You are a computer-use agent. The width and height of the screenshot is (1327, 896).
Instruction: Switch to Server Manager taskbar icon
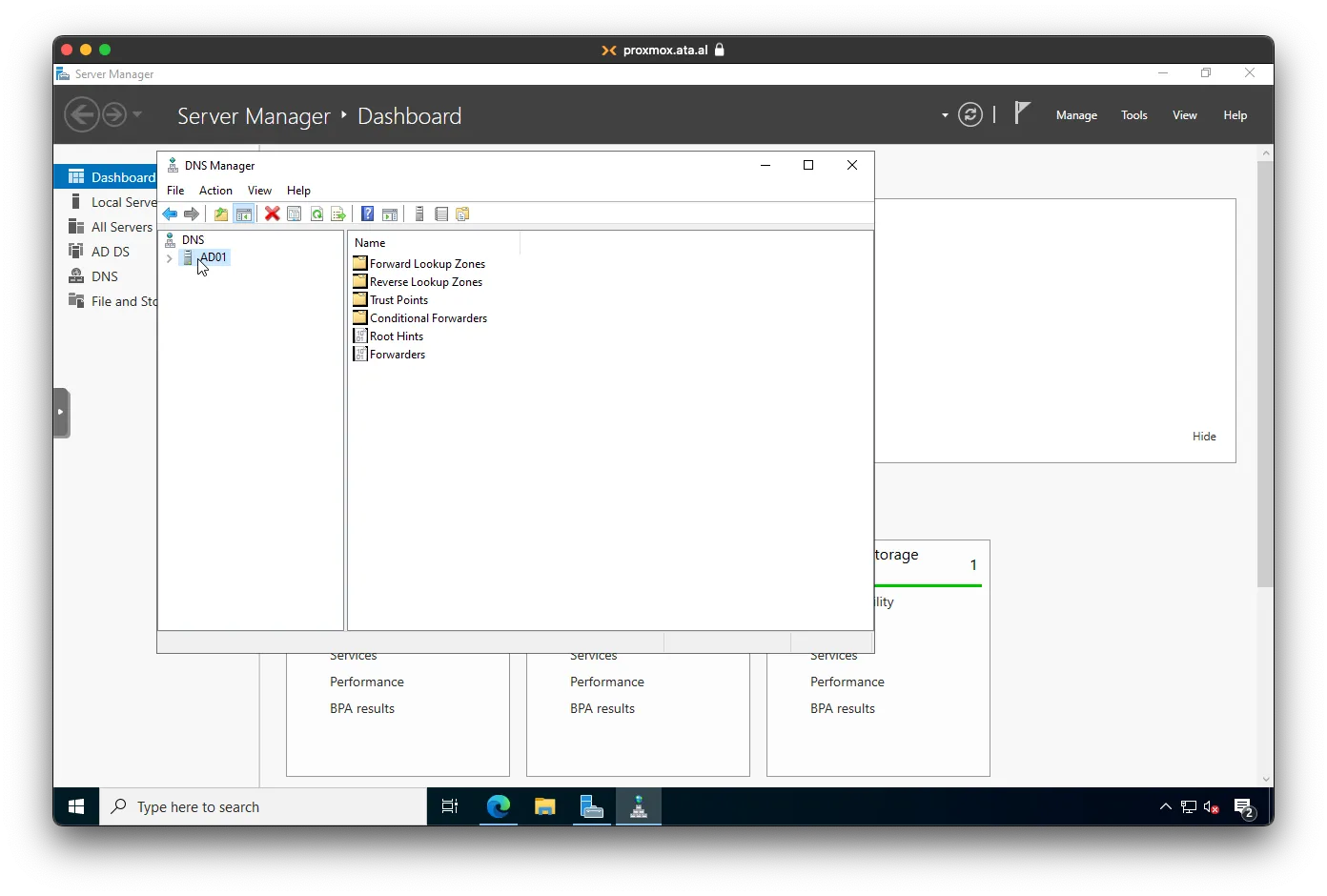point(592,807)
